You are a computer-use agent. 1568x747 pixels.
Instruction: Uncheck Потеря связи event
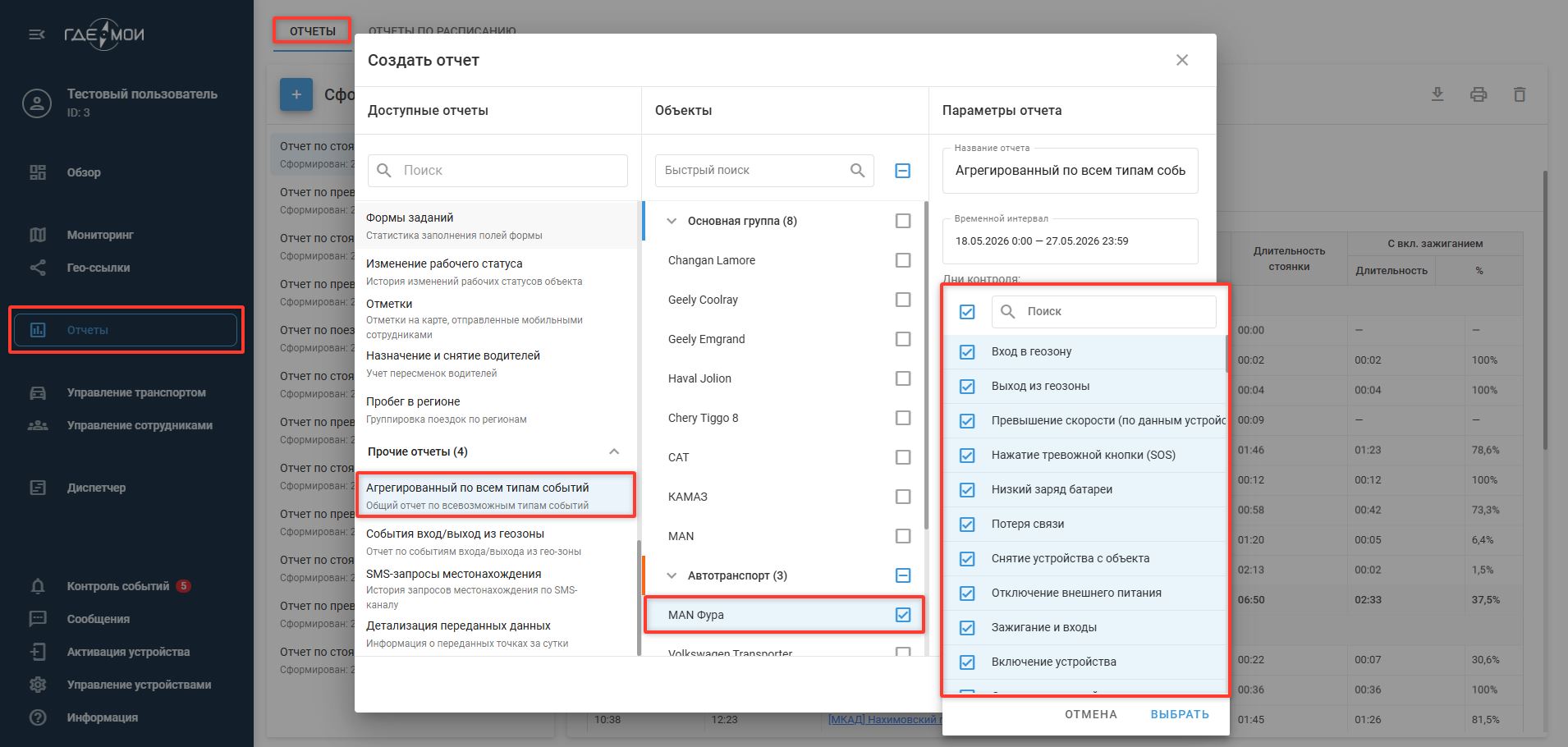click(x=967, y=525)
